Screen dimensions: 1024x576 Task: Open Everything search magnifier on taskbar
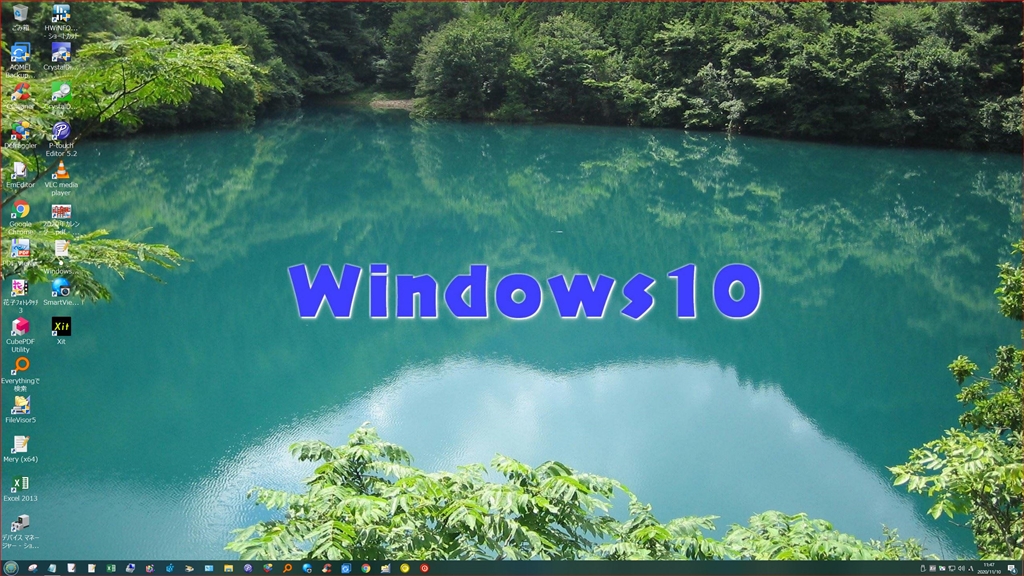point(287,568)
